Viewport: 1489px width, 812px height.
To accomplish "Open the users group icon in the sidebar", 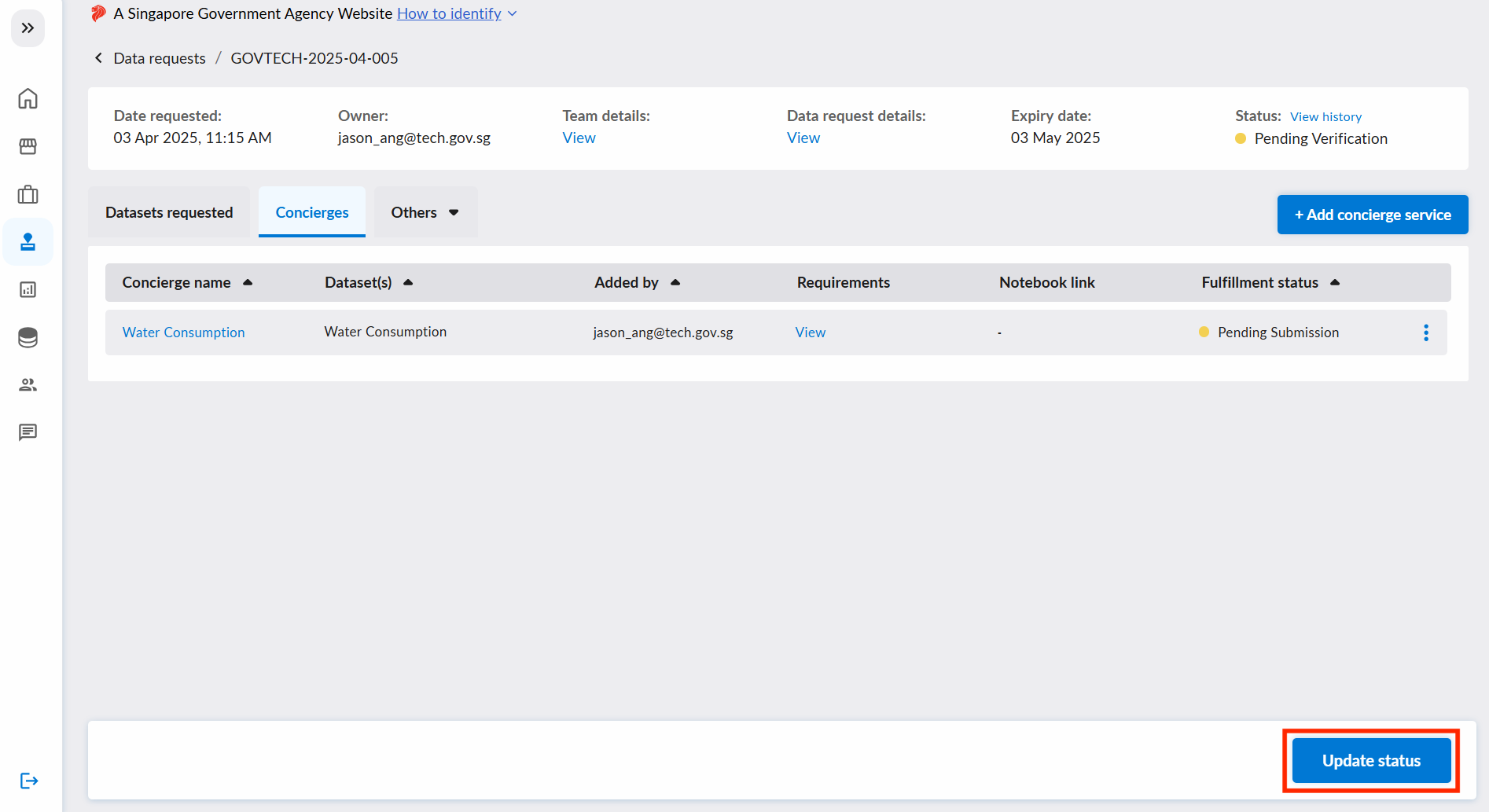I will point(28,384).
